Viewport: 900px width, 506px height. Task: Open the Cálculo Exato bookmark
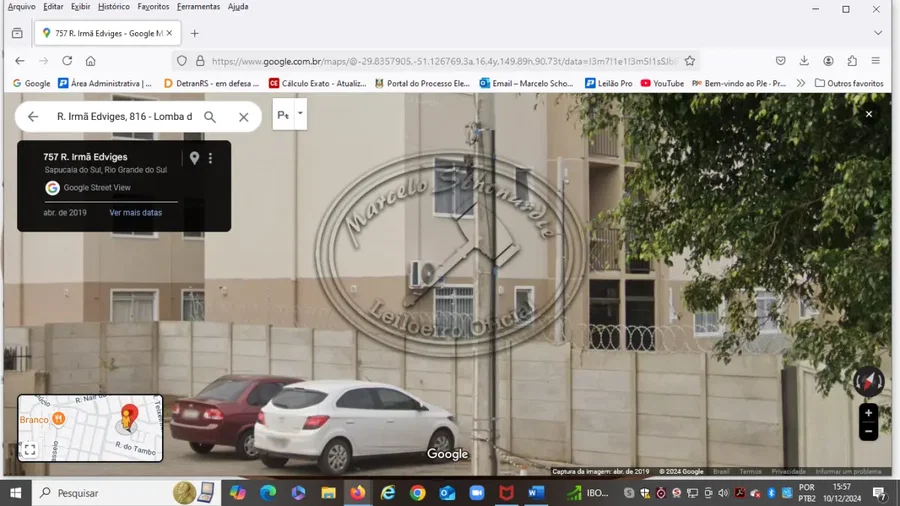(x=317, y=83)
